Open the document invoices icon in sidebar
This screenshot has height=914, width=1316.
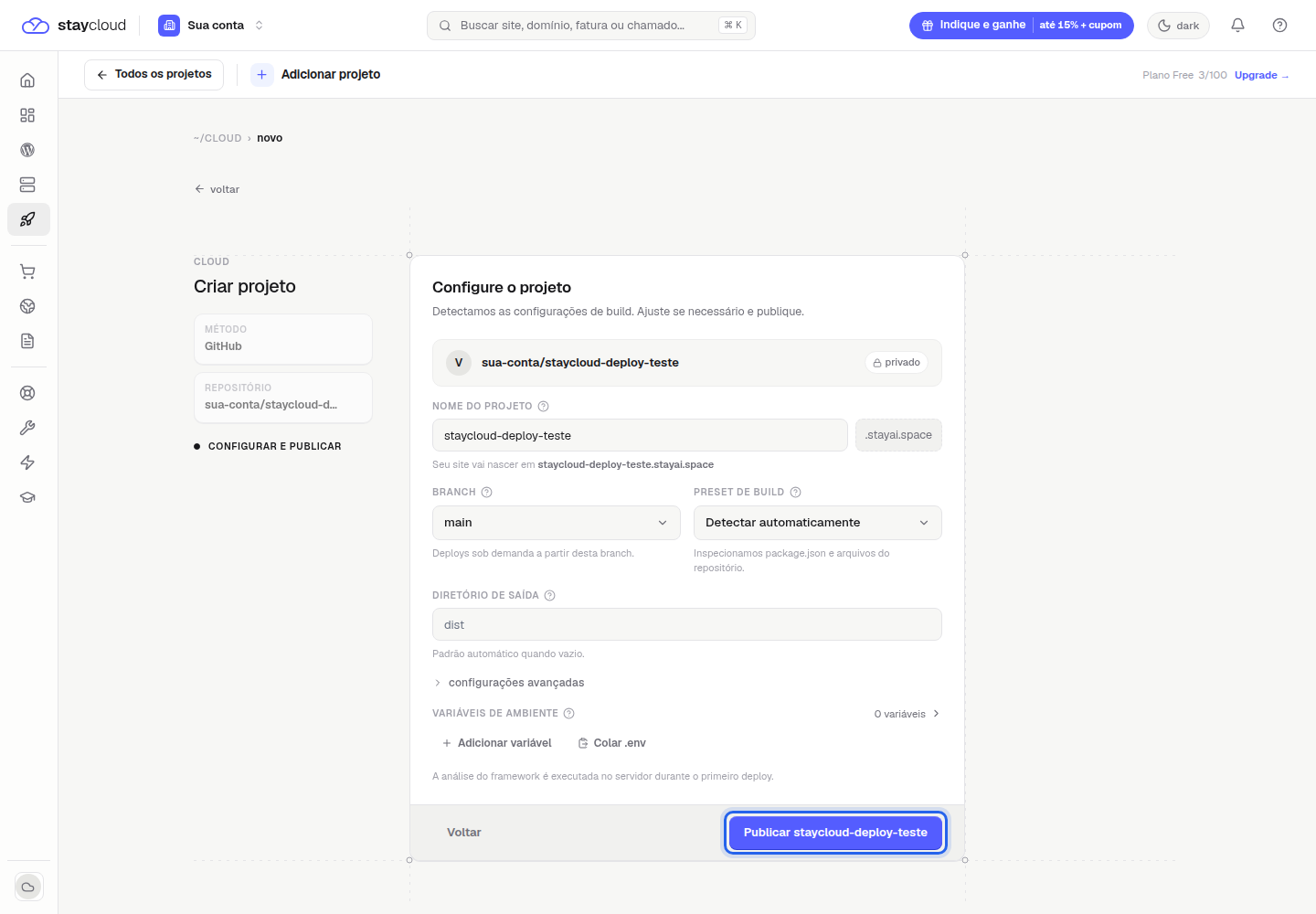pyautogui.click(x=27, y=341)
